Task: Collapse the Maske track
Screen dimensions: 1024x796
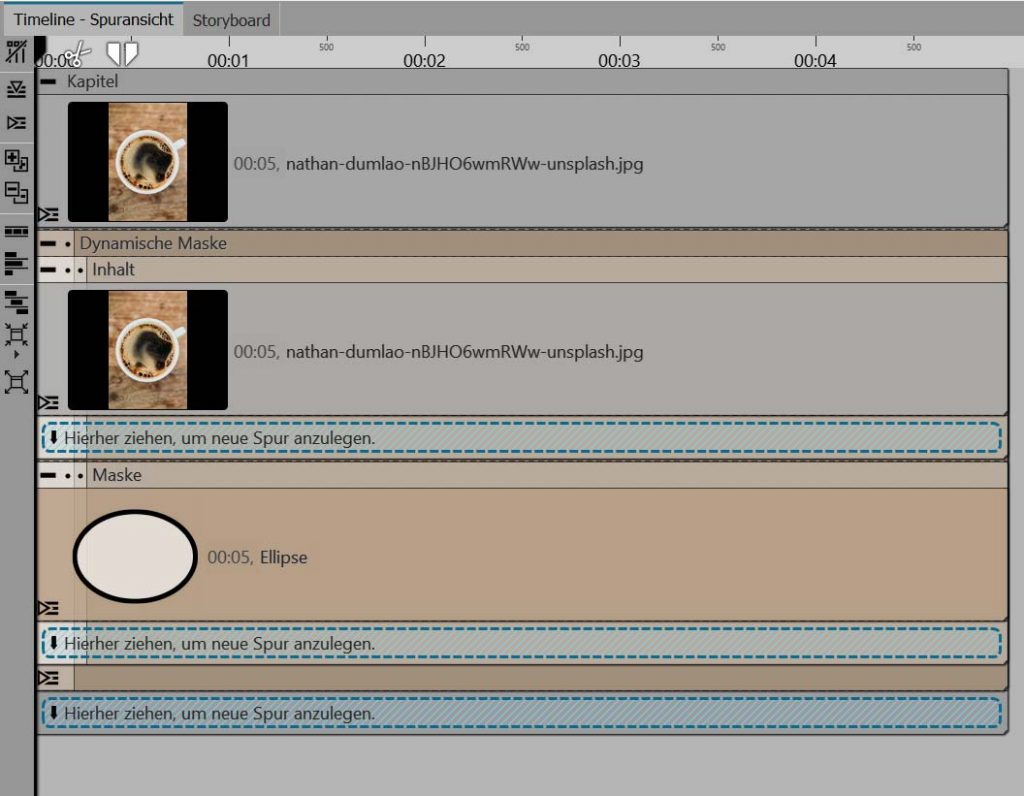Action: pyautogui.click(x=48, y=475)
